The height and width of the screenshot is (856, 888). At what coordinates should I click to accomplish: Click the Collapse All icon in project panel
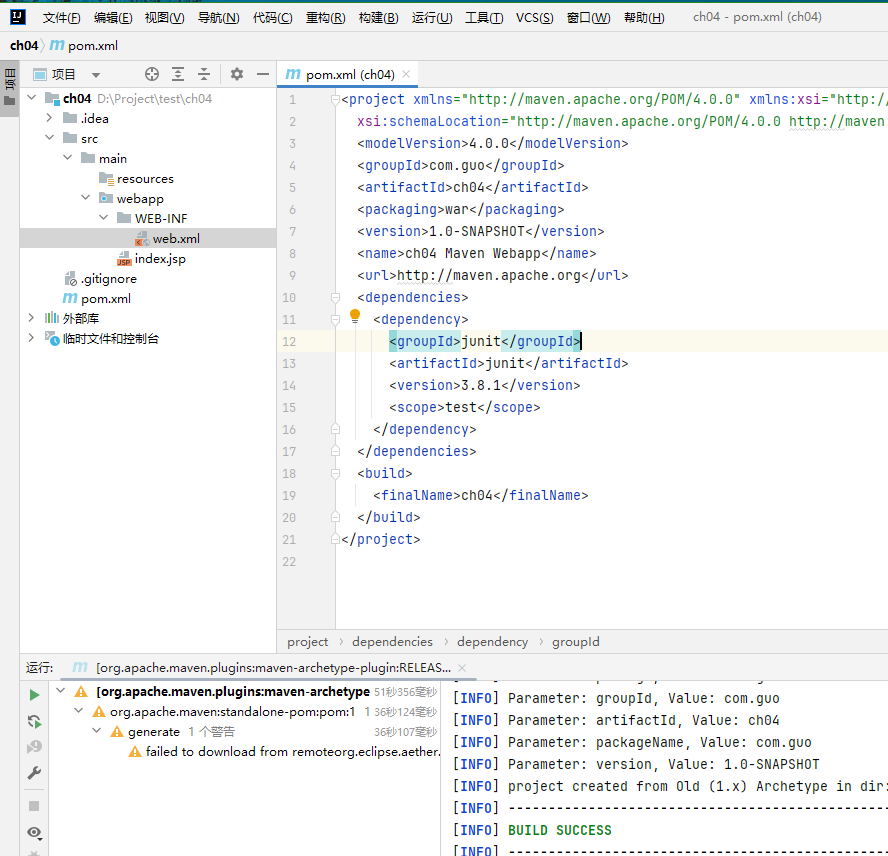[204, 74]
